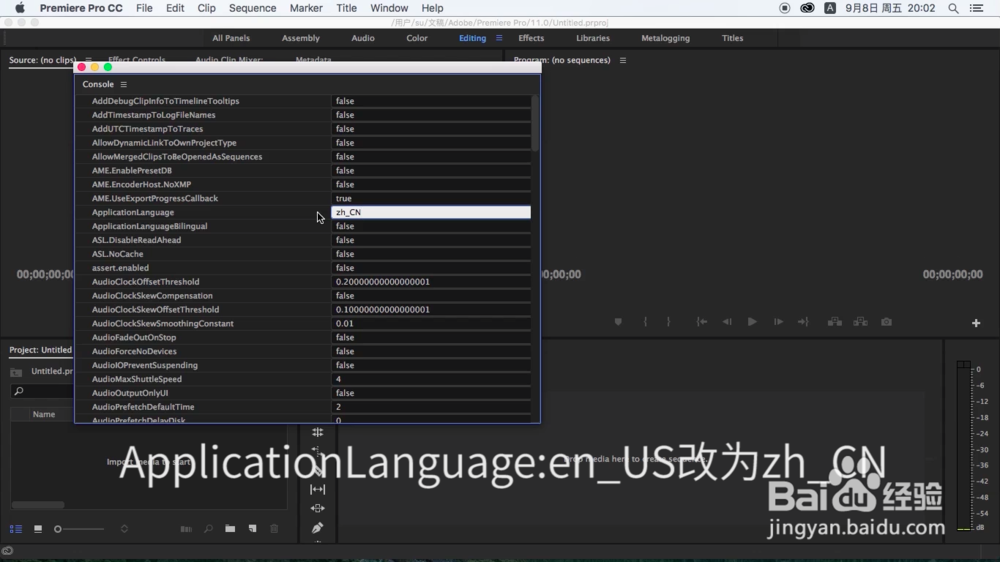Switch Project panel to Icon view

(38, 529)
